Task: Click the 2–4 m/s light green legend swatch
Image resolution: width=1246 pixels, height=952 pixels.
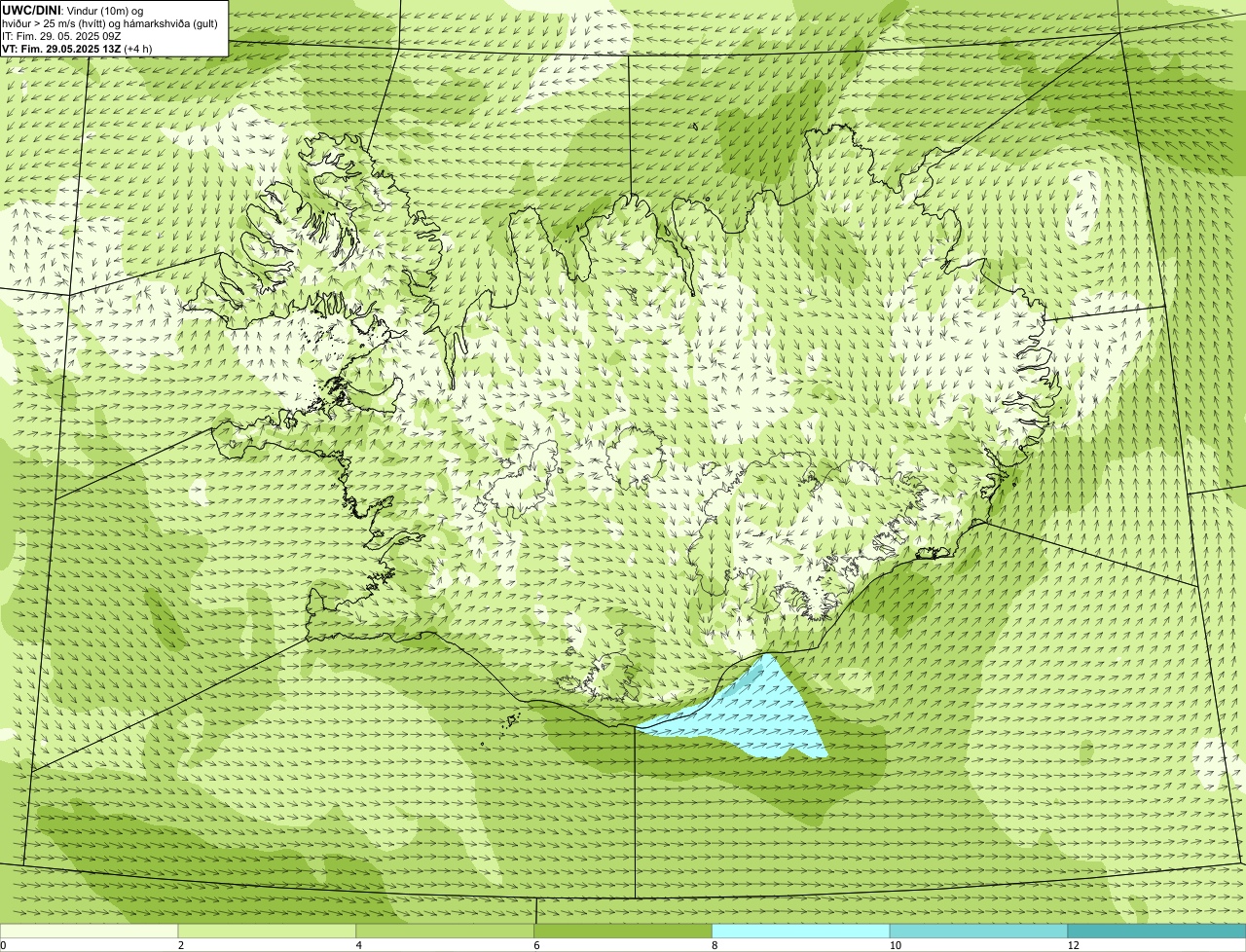Action: pyautogui.click(x=267, y=932)
